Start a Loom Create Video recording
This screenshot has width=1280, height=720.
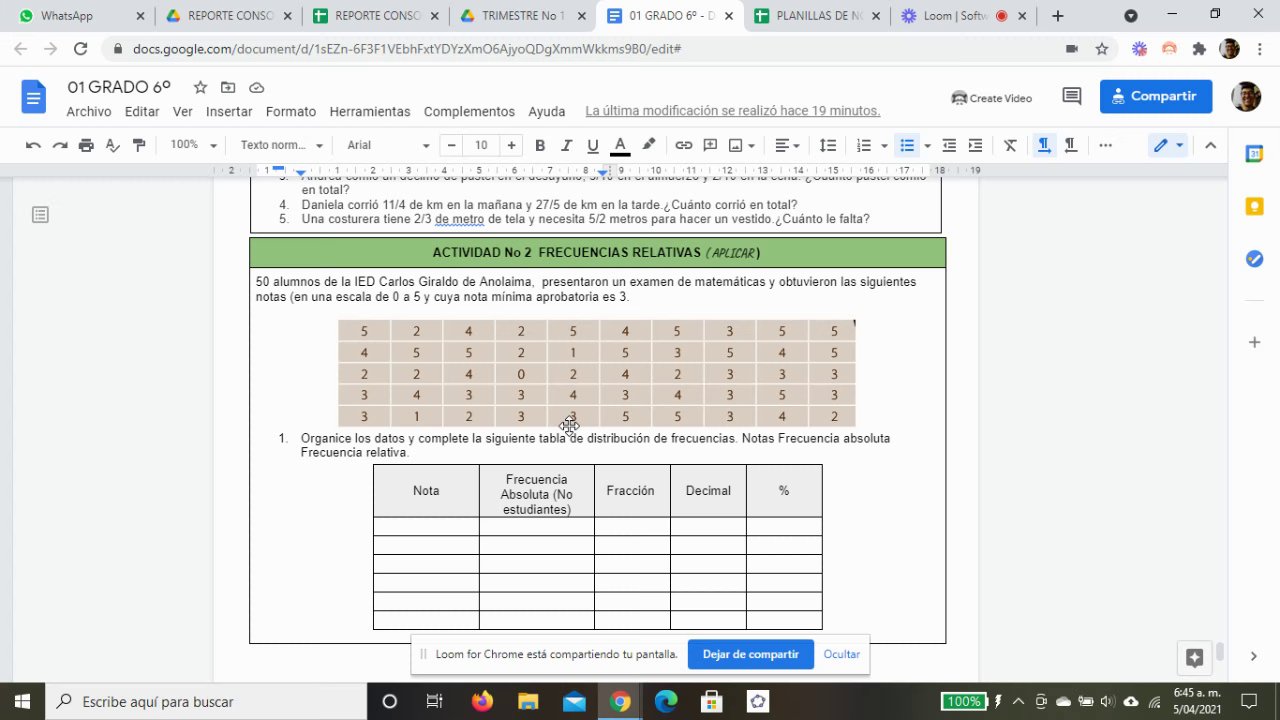pos(992,97)
